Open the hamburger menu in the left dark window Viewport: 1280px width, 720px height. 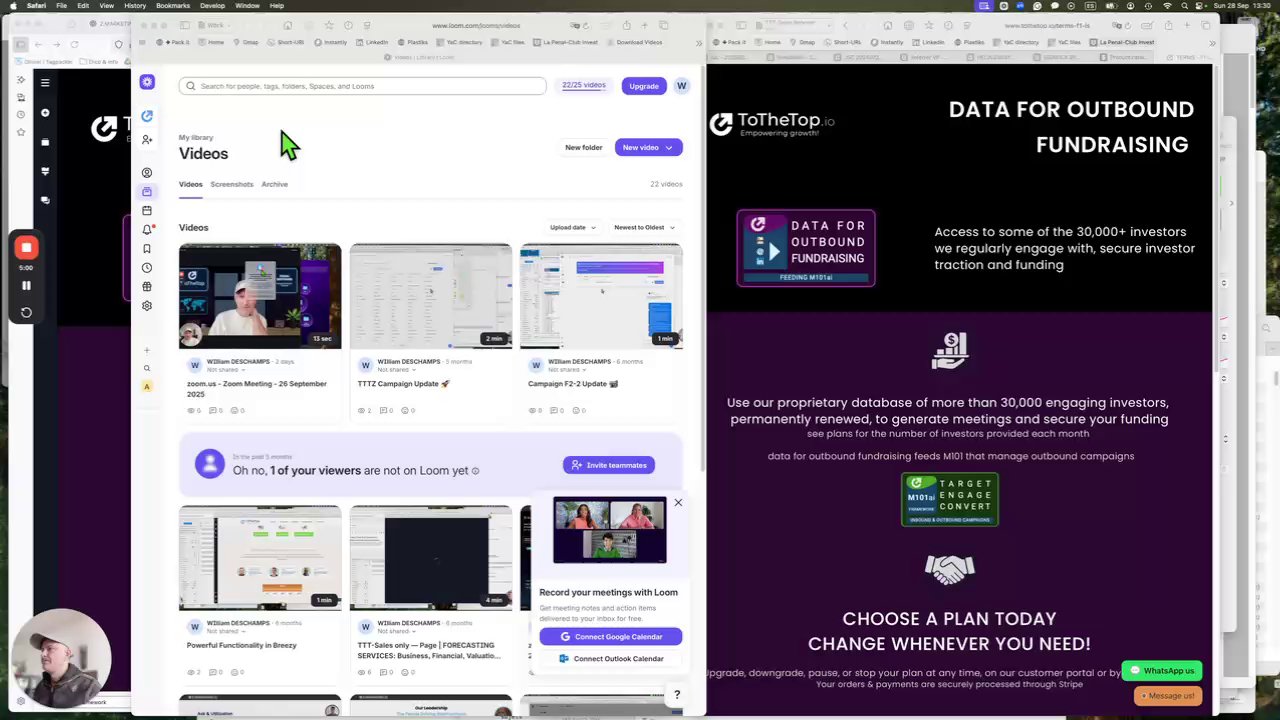pyautogui.click(x=45, y=83)
